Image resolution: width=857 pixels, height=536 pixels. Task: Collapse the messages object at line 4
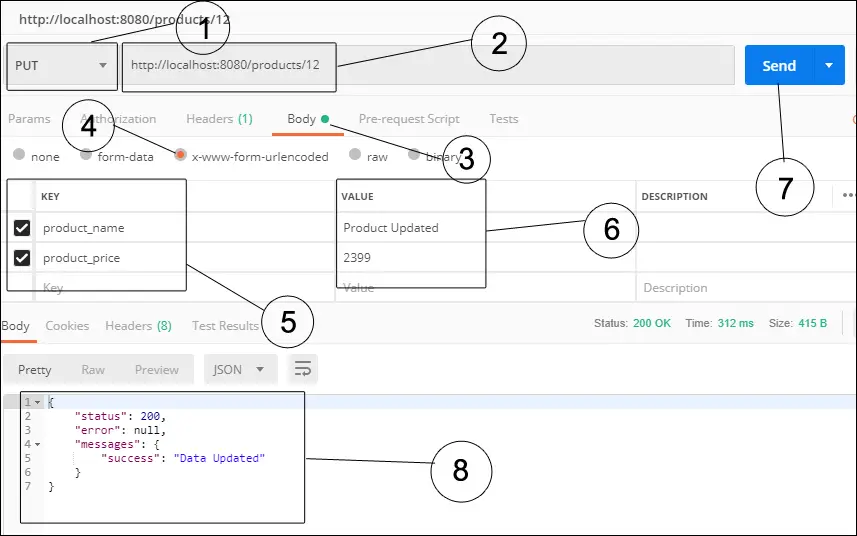[38, 444]
